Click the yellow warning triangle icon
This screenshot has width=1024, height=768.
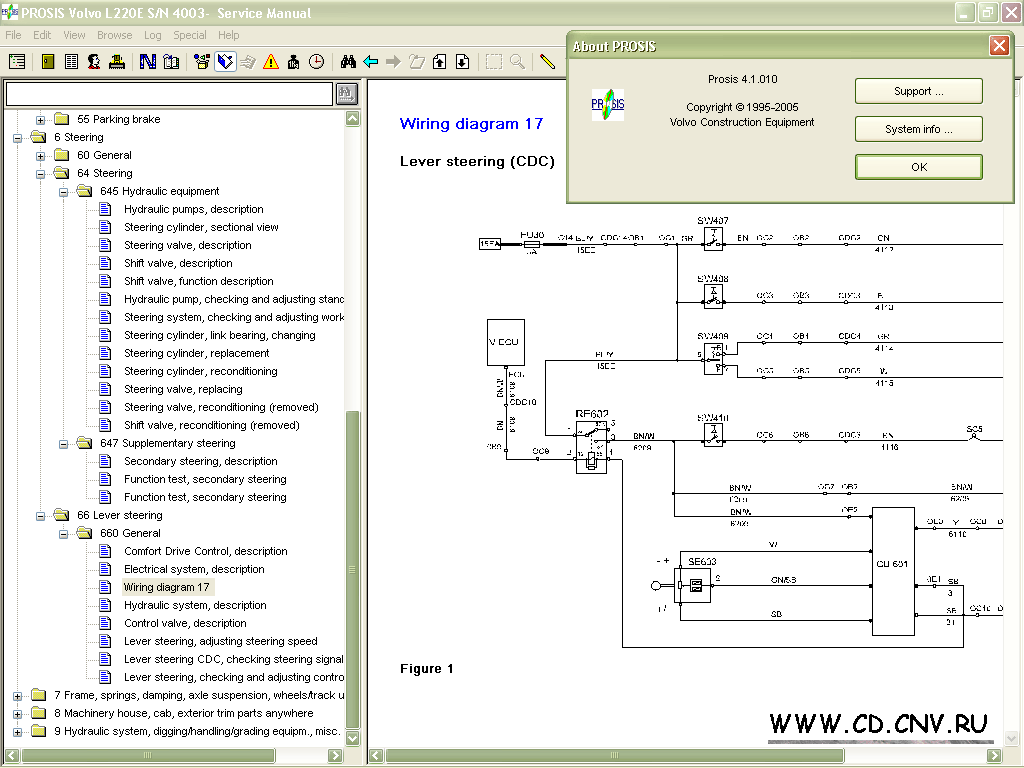pos(271,61)
